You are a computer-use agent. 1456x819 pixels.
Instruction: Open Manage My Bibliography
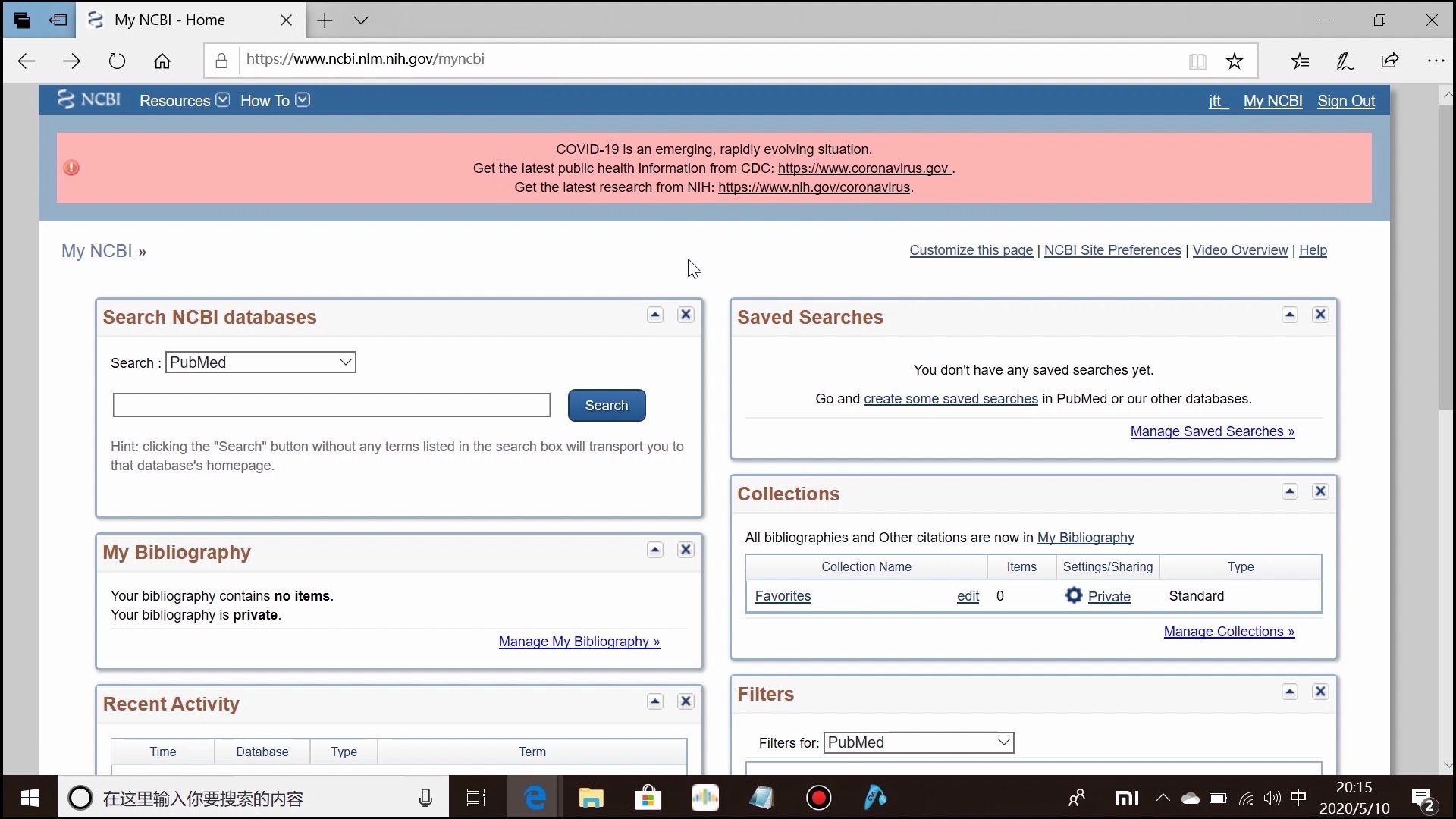[579, 642]
